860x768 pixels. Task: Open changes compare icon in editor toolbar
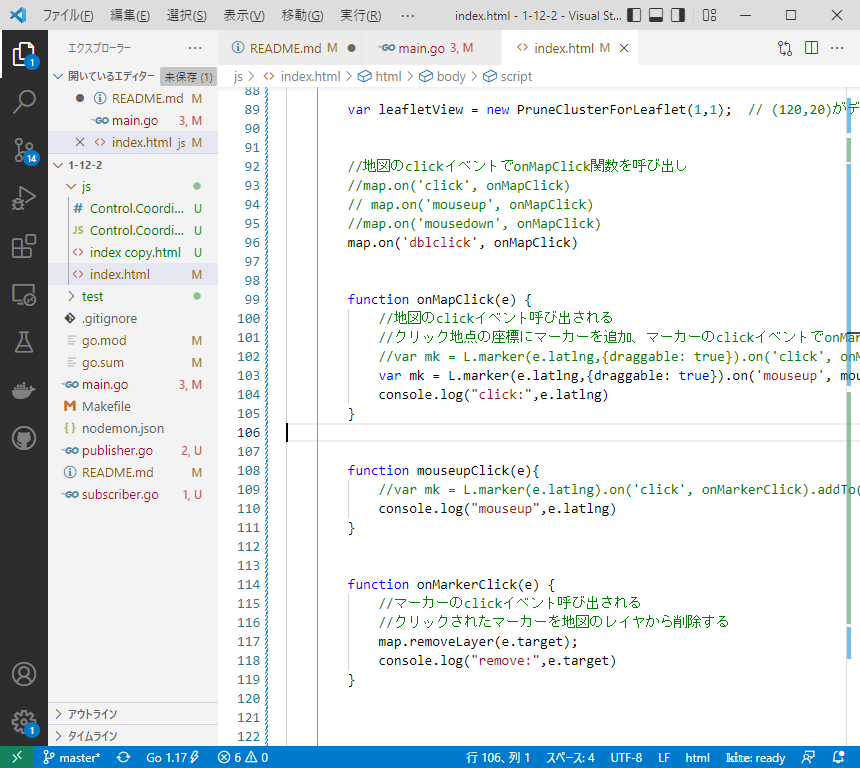coord(785,48)
